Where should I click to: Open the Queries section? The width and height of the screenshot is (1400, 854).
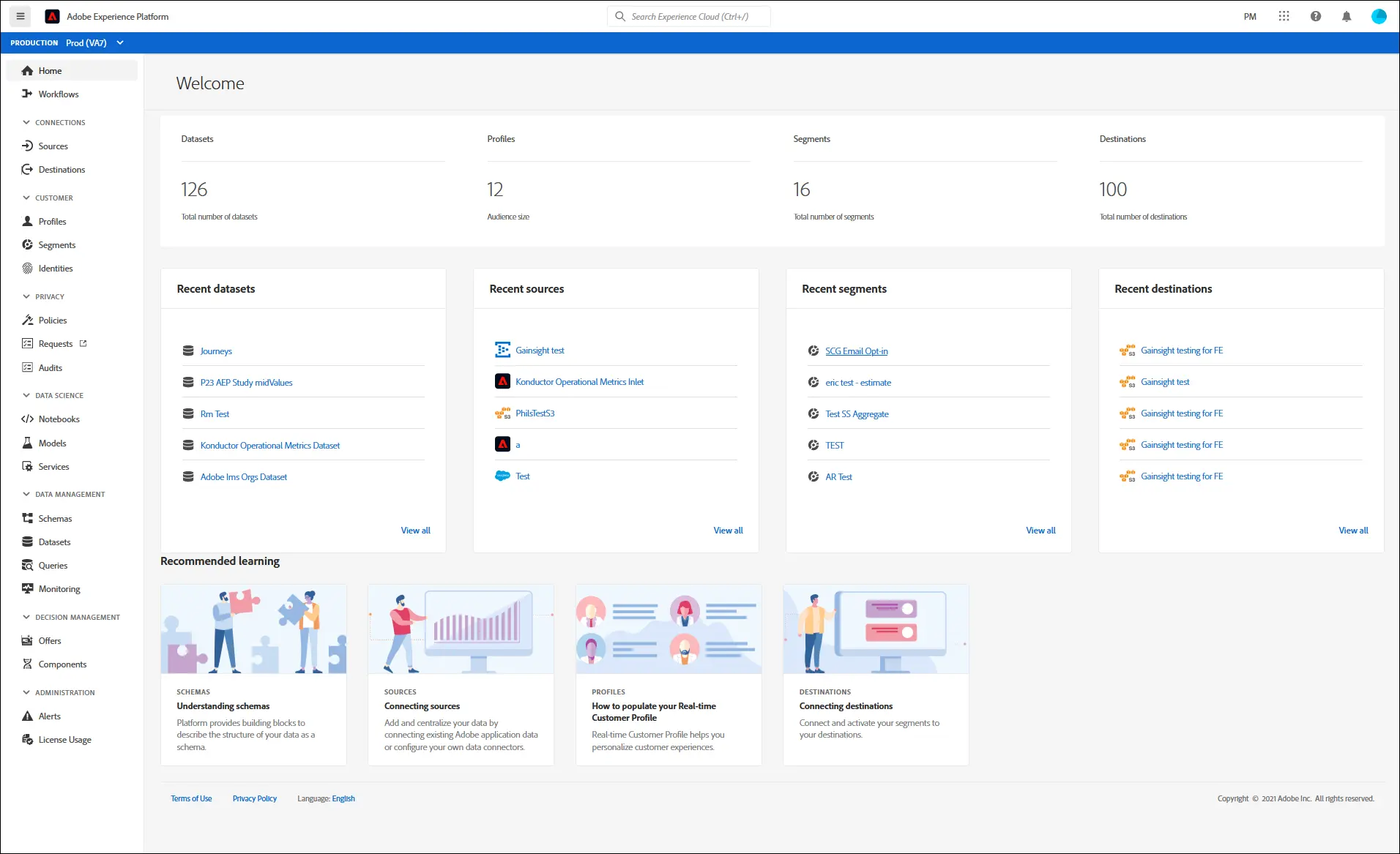pos(53,565)
